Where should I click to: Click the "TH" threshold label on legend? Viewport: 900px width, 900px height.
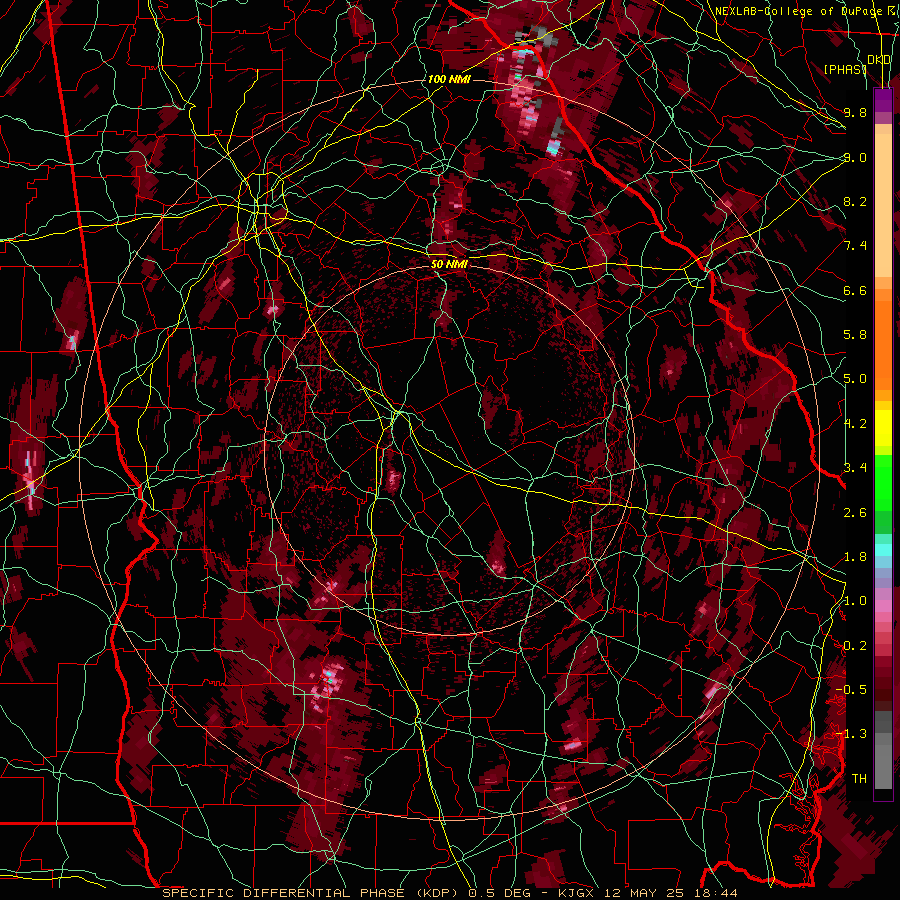click(x=859, y=778)
